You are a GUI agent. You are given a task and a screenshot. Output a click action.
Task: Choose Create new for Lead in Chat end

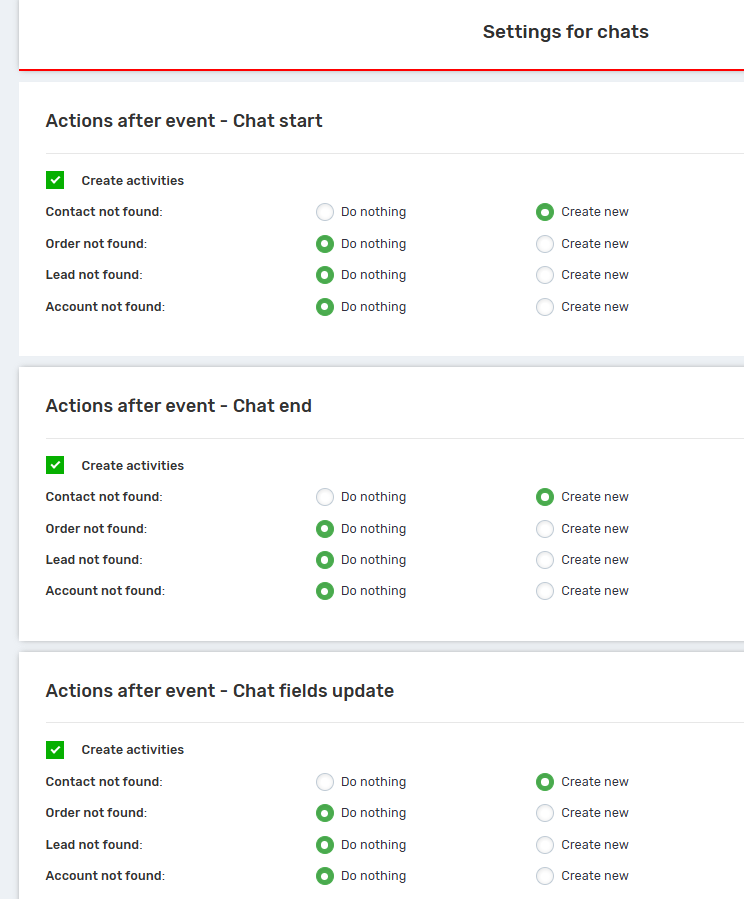(x=545, y=560)
